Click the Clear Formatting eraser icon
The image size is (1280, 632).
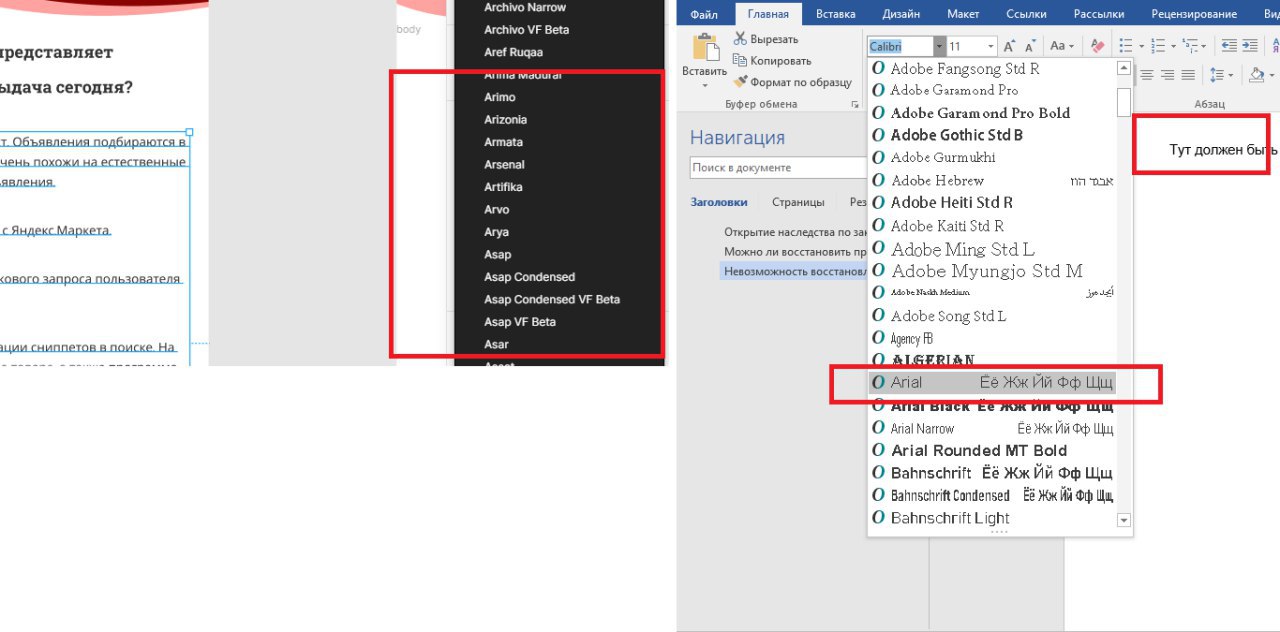[x=1097, y=46]
